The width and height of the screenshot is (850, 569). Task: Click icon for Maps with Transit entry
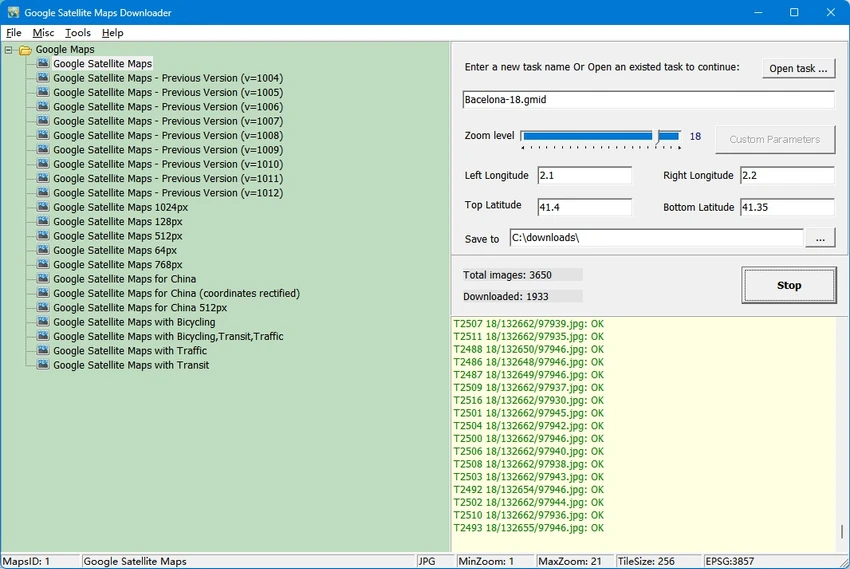coord(43,365)
